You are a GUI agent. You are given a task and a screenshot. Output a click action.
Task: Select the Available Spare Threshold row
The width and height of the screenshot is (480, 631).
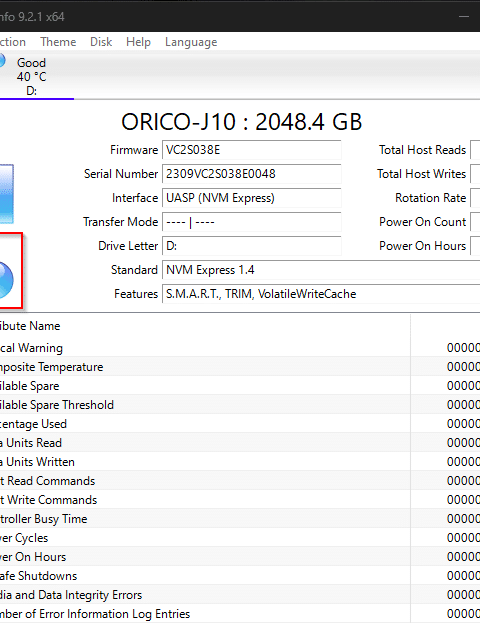pyautogui.click(x=240, y=405)
